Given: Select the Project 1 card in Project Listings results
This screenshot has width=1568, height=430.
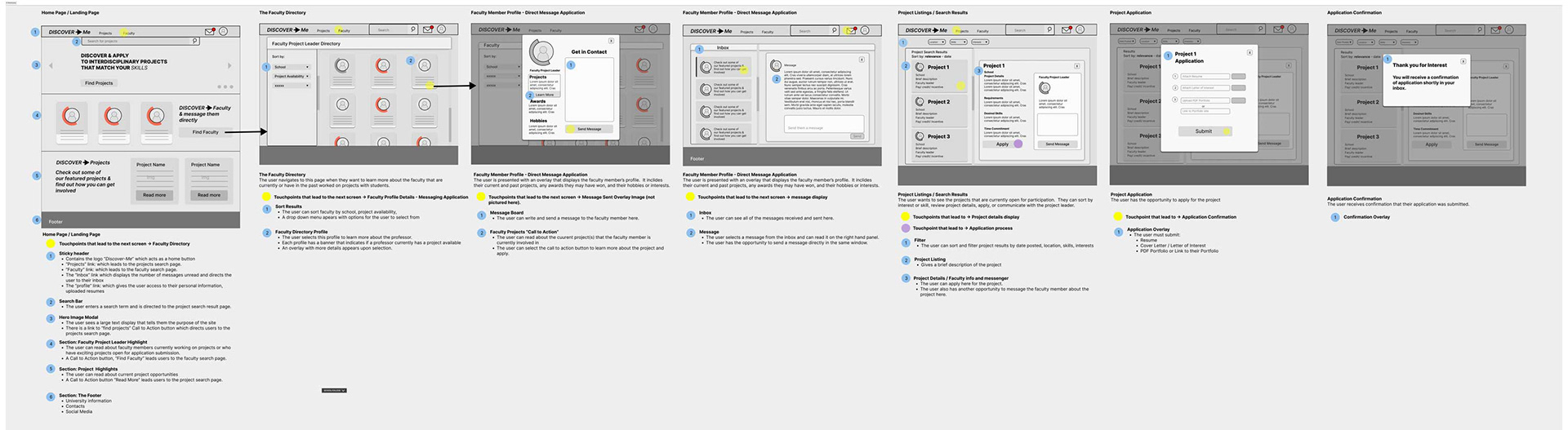Looking at the screenshot, I should (939, 76).
